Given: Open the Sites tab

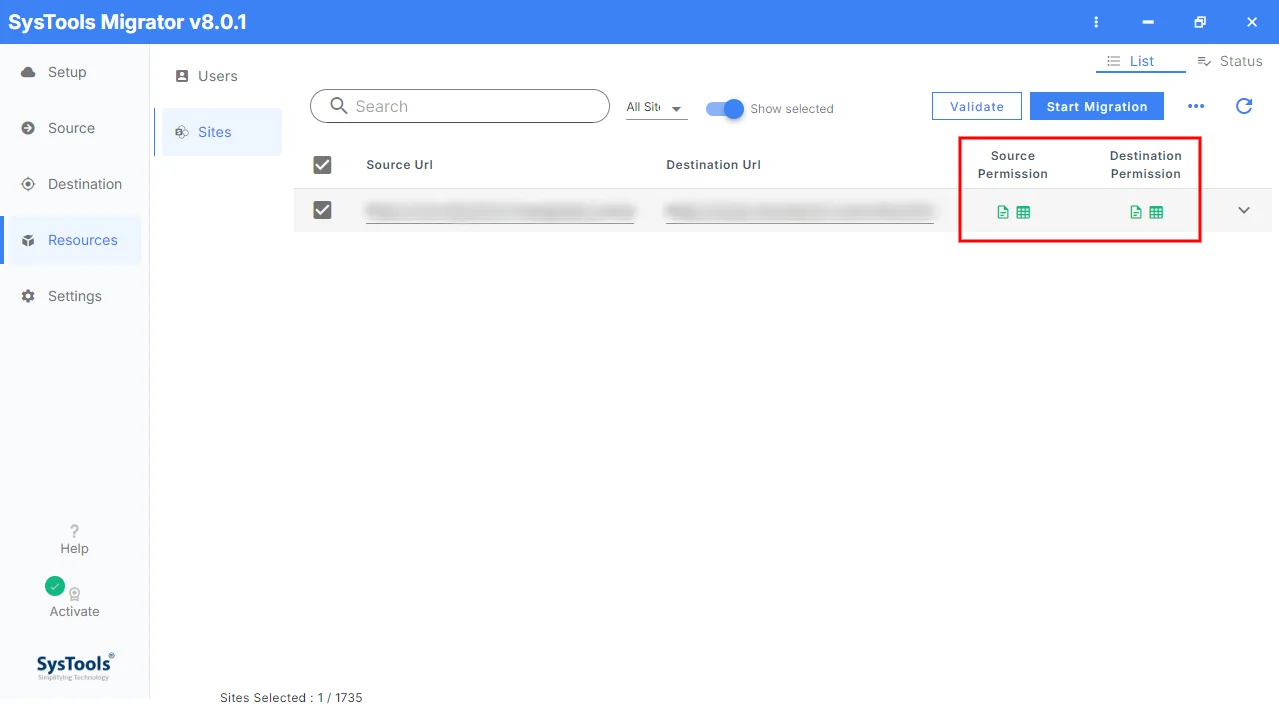Looking at the screenshot, I should click(222, 132).
